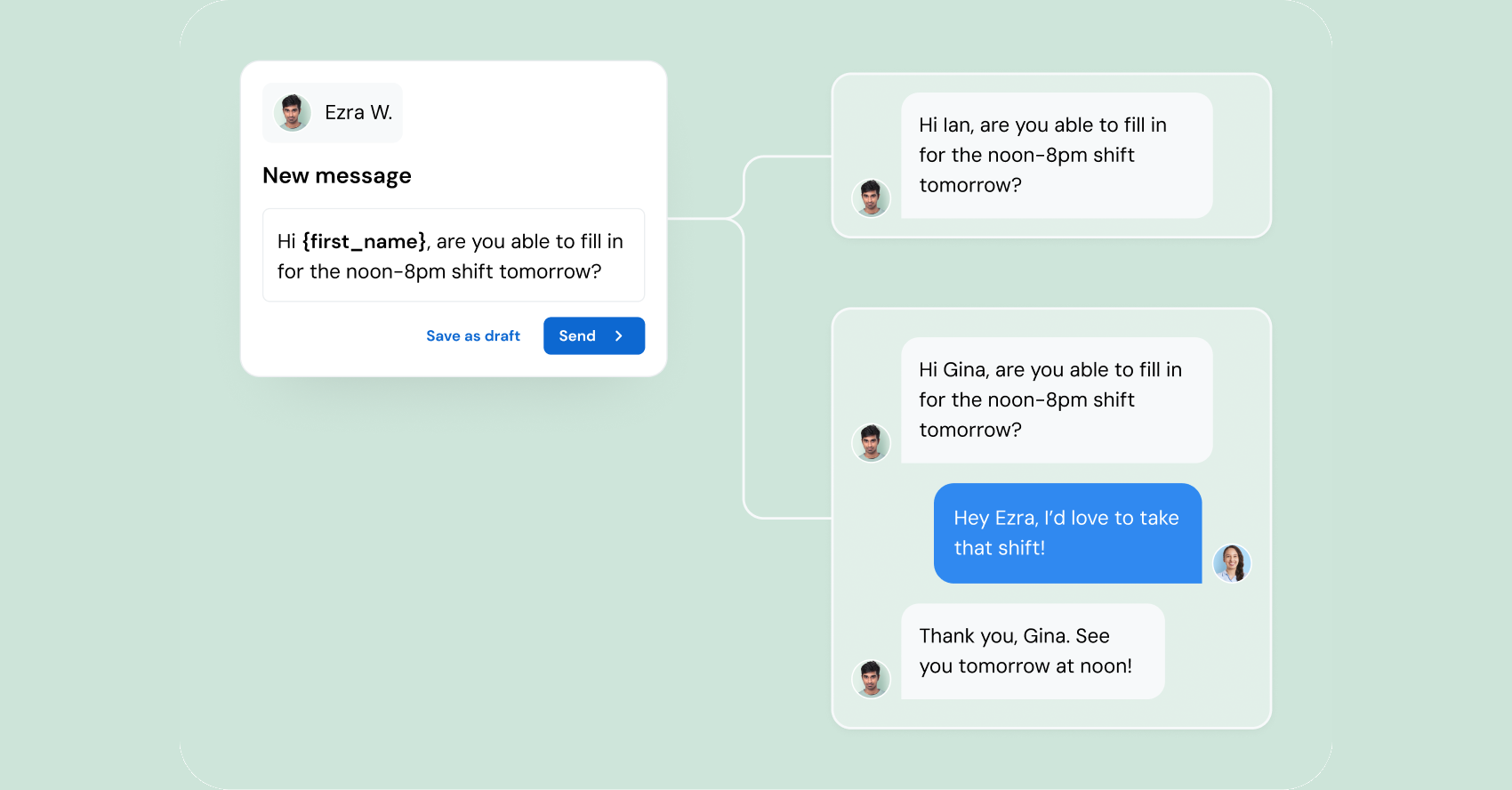
Task: Click the small green avatar circle in the header card
Action: 291,112
